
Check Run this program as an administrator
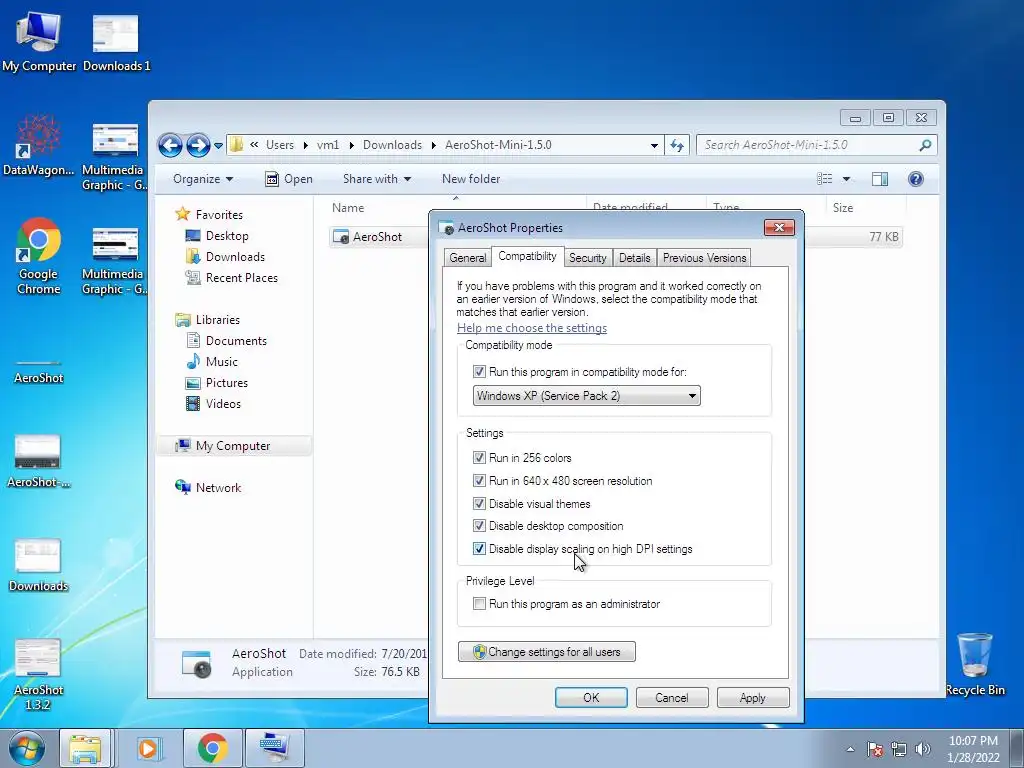coord(479,603)
